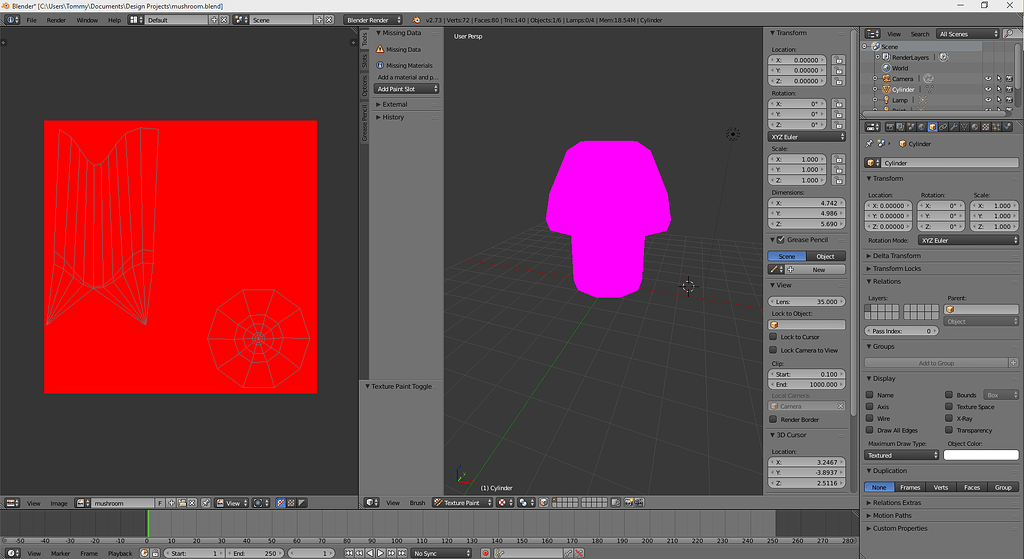Open the Texture Paint mode dropdown
Viewport: 1024px width, 559px height.
pos(463,502)
